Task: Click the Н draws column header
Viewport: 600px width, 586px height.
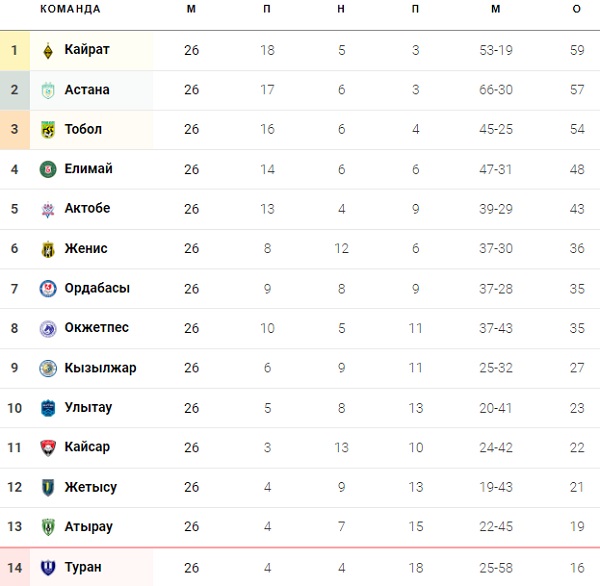Action: click(x=341, y=9)
